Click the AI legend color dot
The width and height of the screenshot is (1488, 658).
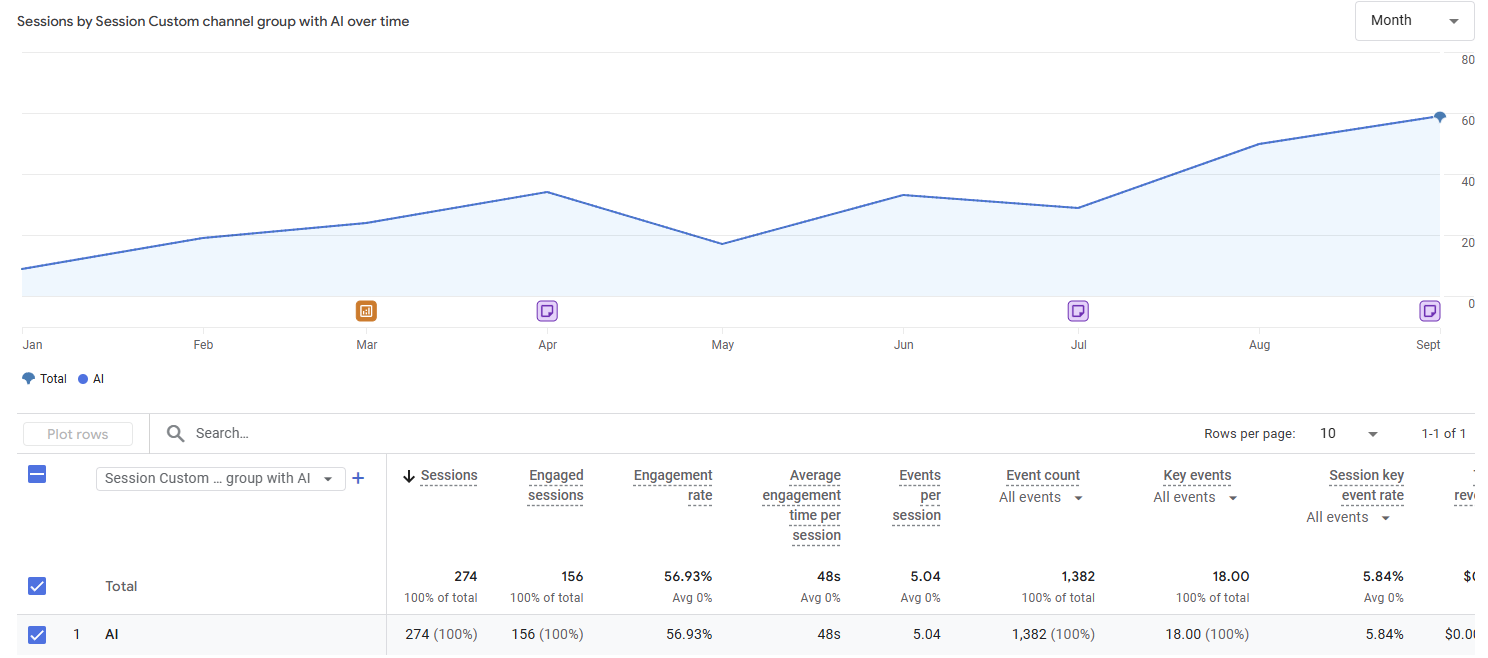coord(83,379)
